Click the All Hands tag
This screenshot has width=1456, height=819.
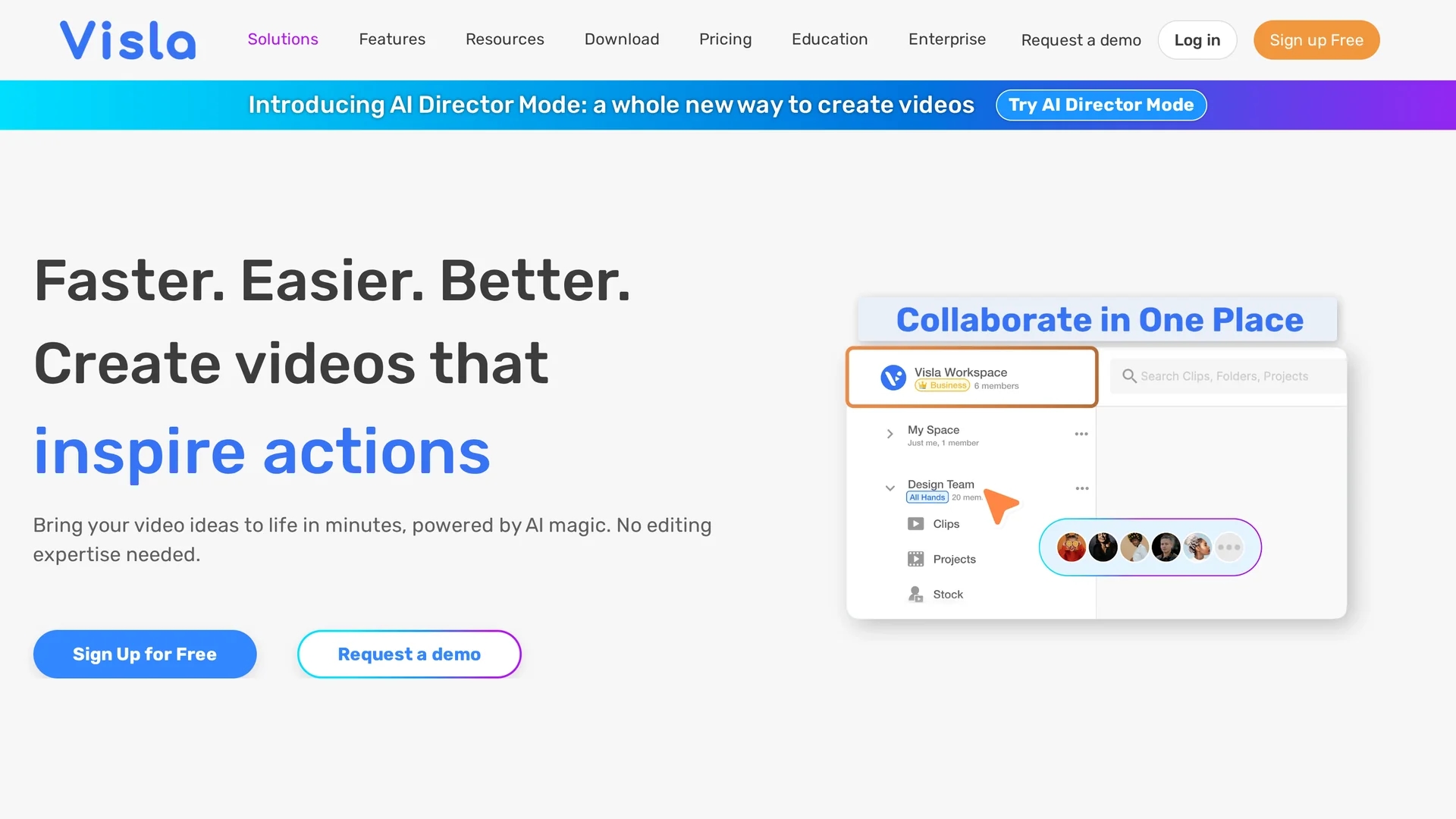click(927, 497)
